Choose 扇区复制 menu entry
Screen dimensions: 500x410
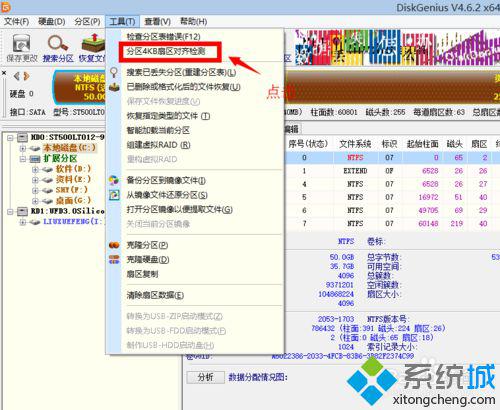[143, 274]
